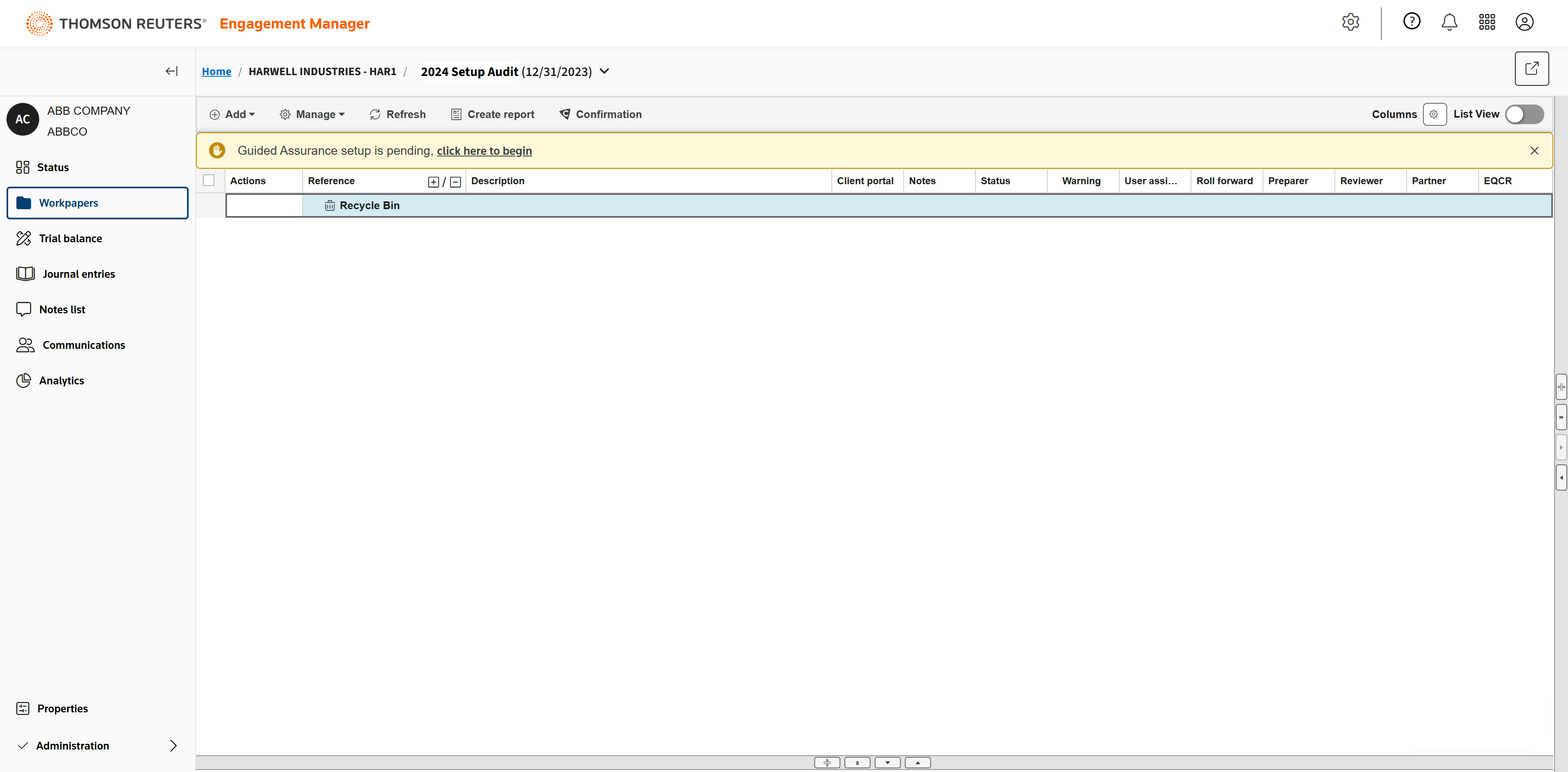Viewport: 1568px width, 772px height.
Task: Expand all rows with plus icon
Action: 433,182
